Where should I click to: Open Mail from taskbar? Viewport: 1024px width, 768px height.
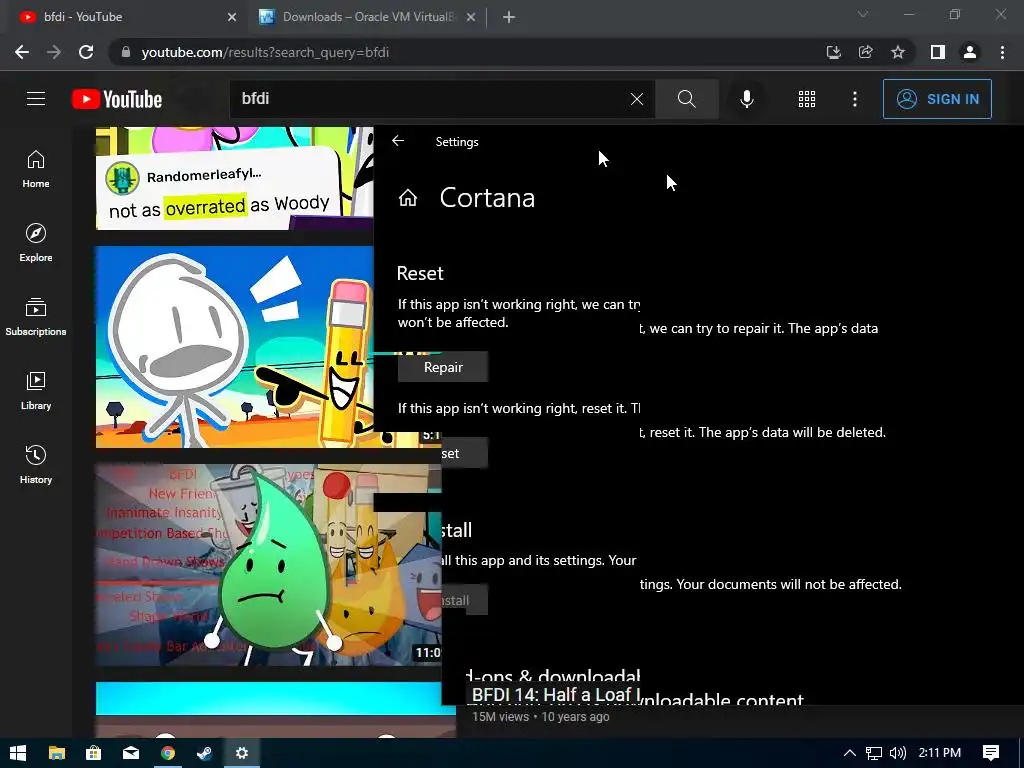tap(131, 753)
